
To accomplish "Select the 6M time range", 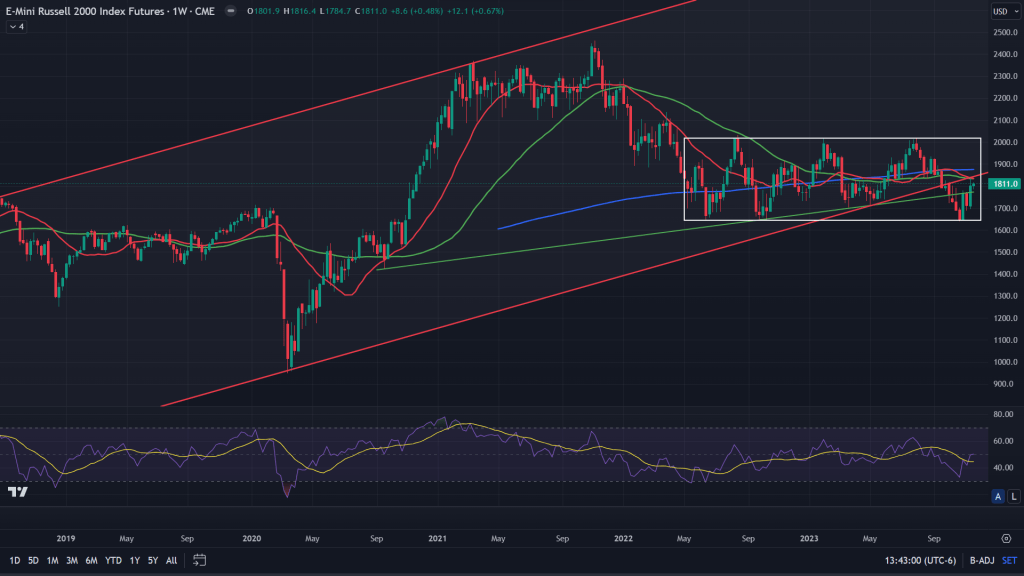I will 91,559.
